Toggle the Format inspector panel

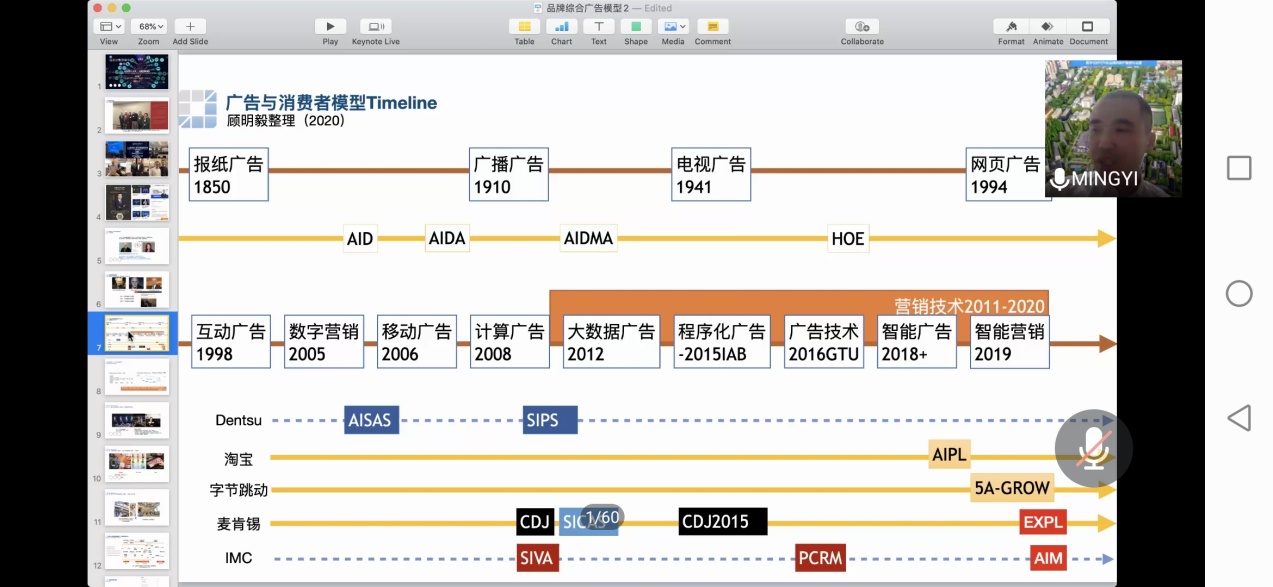tap(1010, 27)
